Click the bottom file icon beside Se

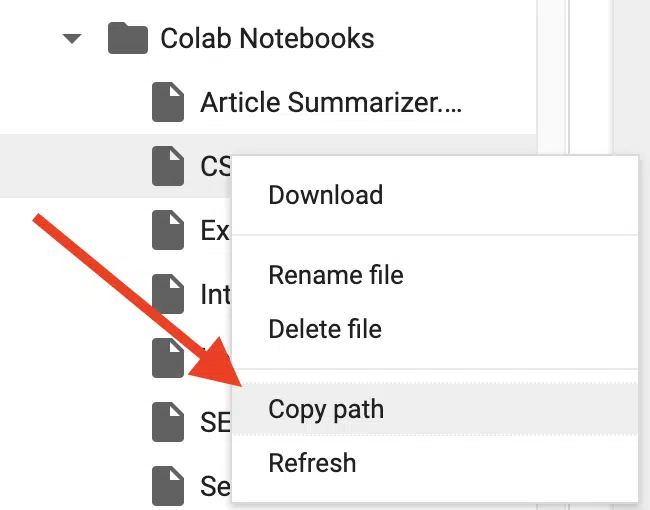168,486
